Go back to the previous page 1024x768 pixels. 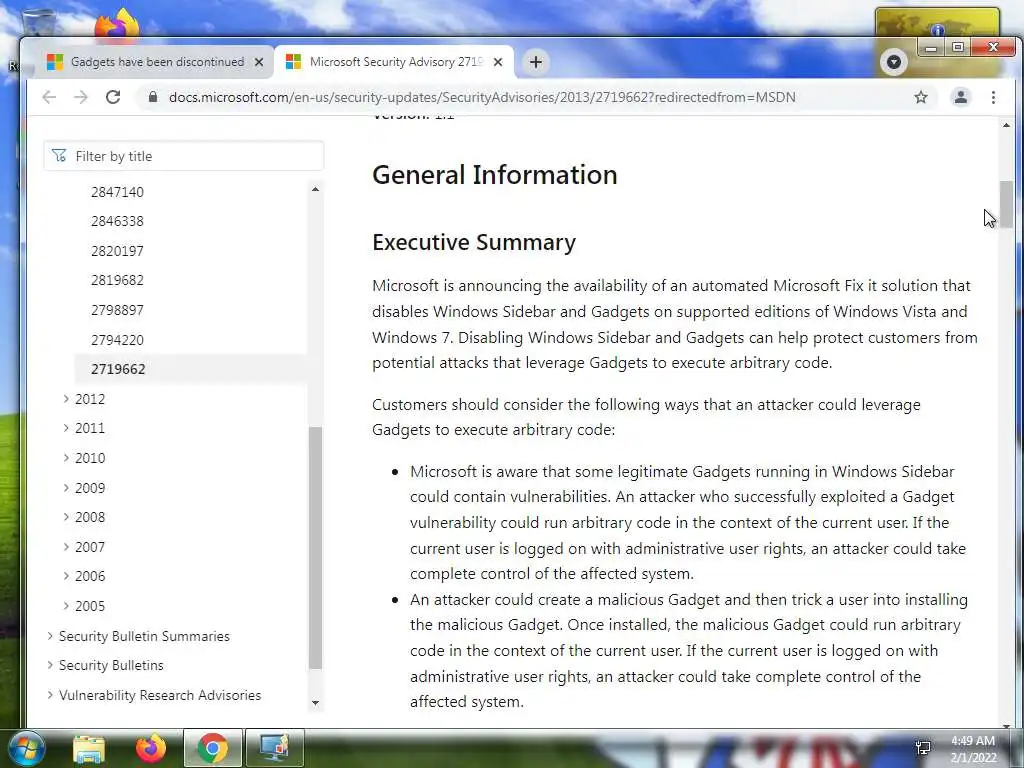(x=49, y=97)
